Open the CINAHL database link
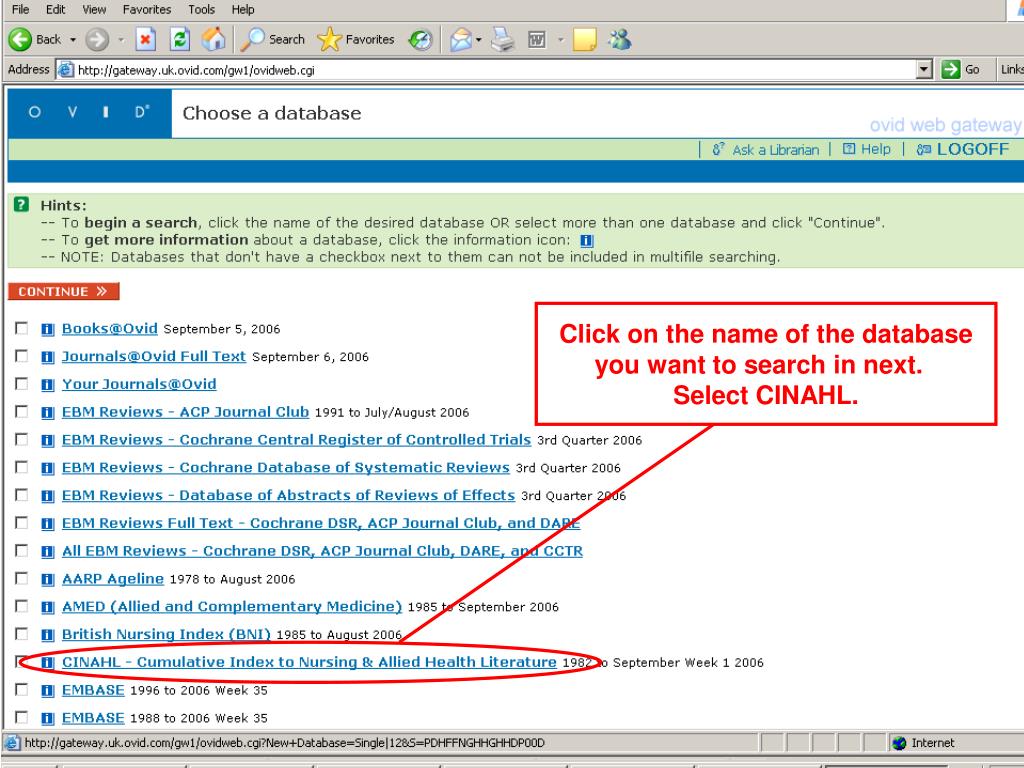Viewport: 1024px width, 768px height. pos(309,662)
